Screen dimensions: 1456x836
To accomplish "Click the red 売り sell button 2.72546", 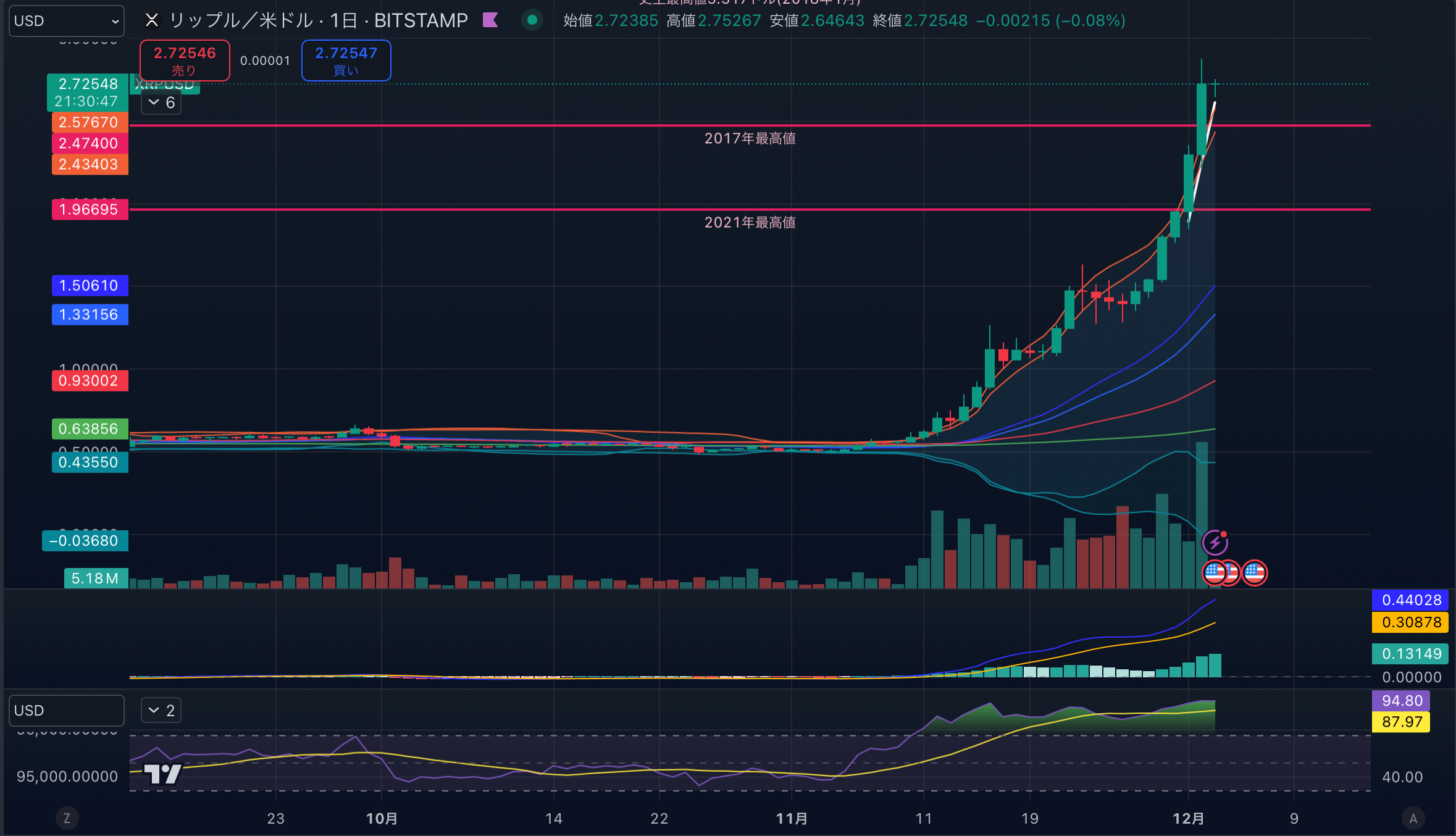I will 185,61.
